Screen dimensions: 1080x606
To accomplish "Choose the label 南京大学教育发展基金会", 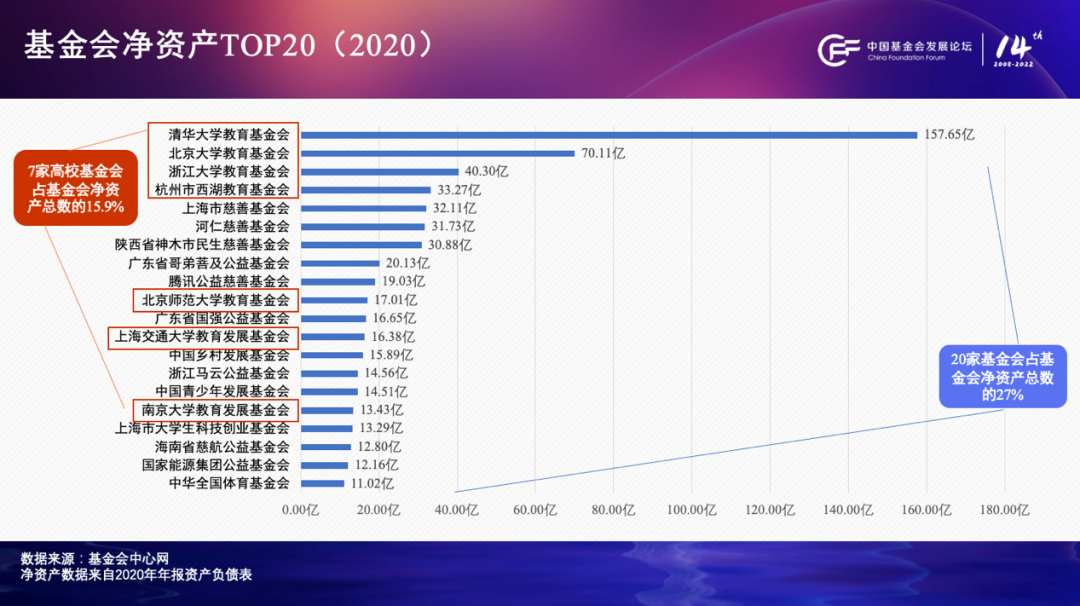I will [x=216, y=410].
